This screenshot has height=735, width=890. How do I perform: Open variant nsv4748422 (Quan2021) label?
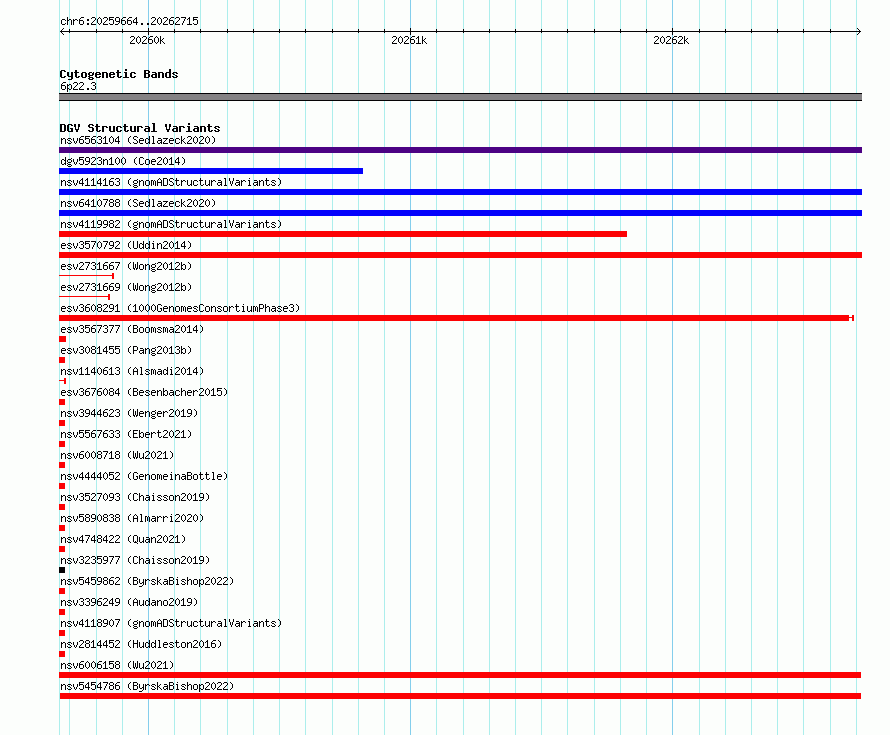[x=123, y=539]
